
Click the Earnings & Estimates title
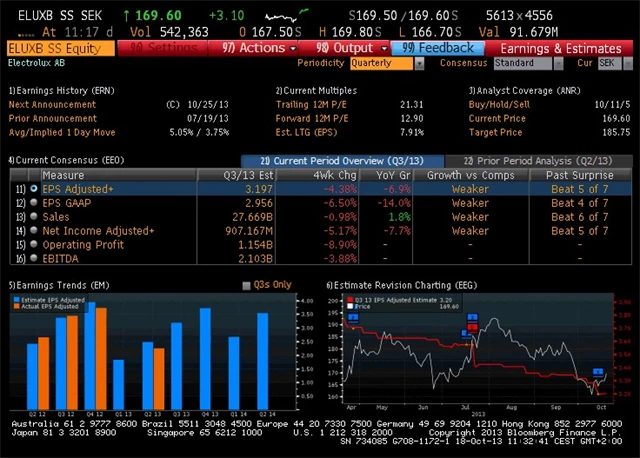point(561,49)
